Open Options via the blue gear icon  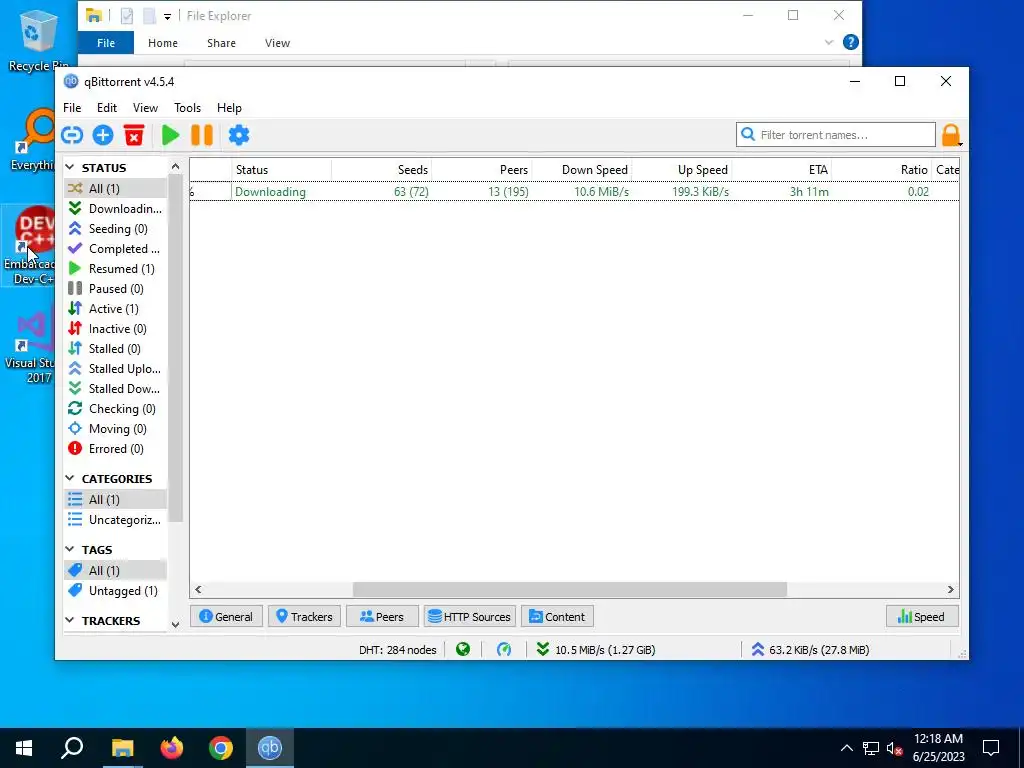238,135
